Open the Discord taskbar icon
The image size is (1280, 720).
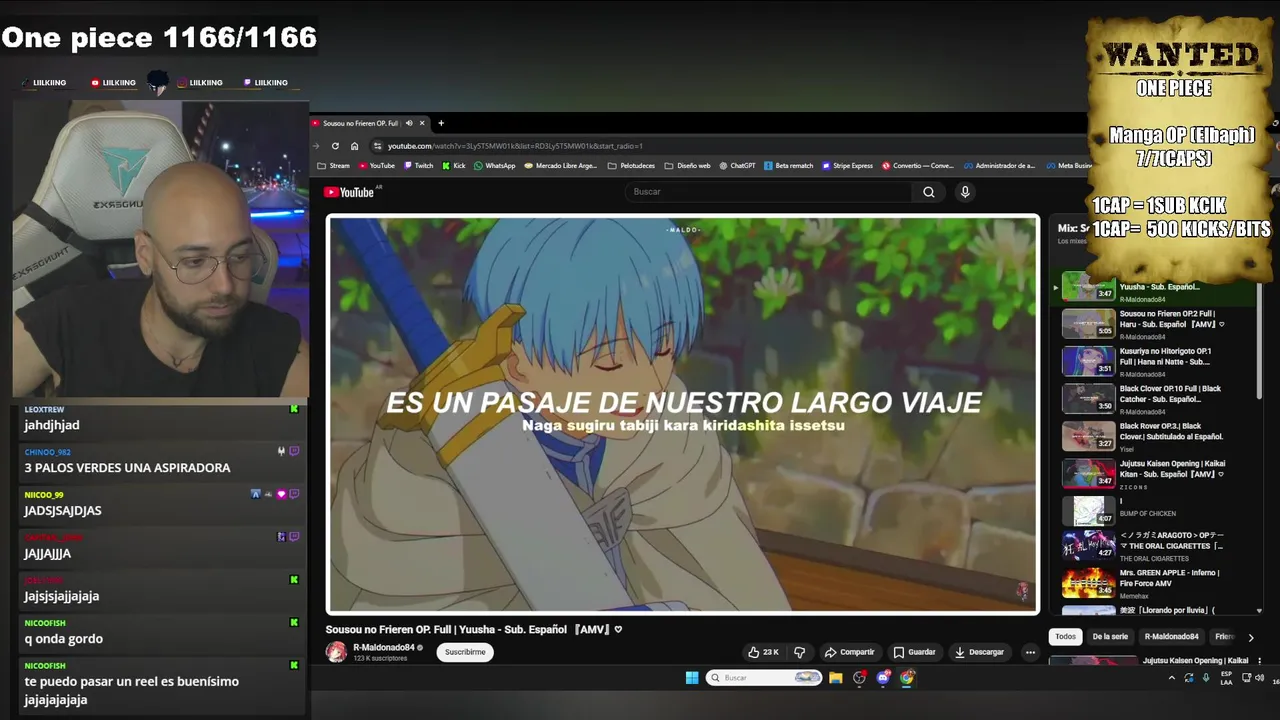click(883, 678)
